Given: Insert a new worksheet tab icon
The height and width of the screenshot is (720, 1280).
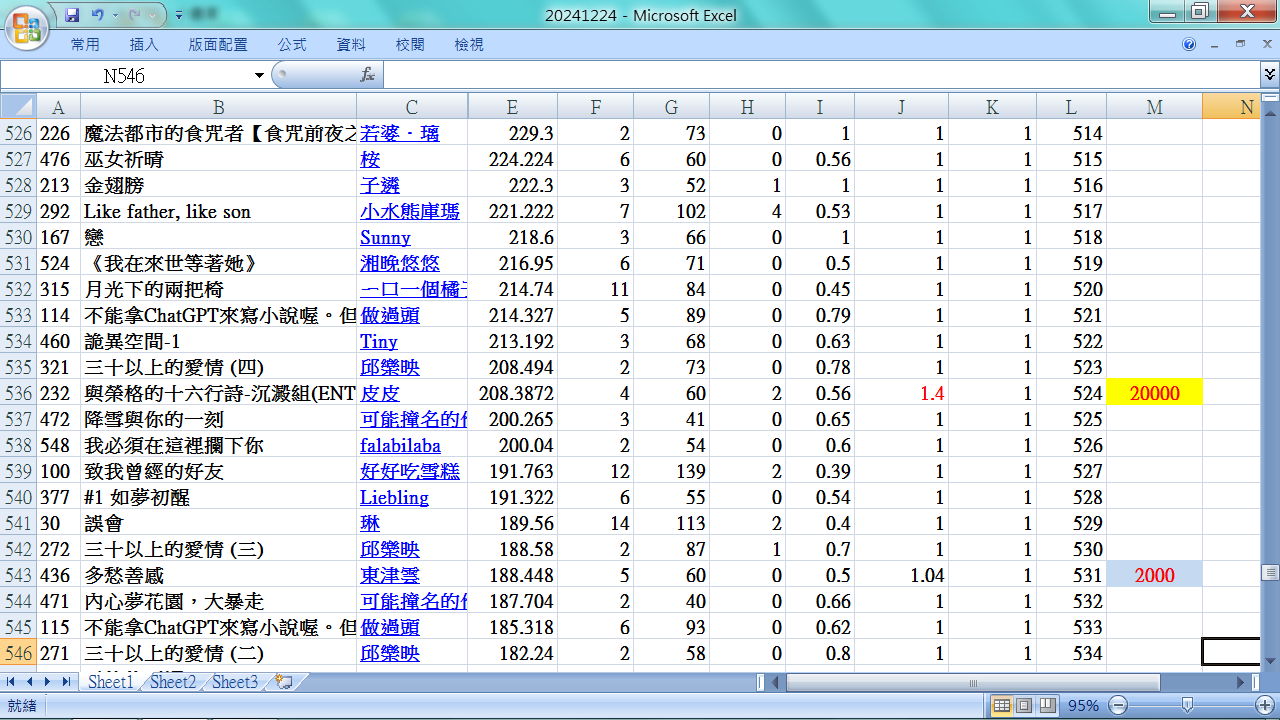Looking at the screenshot, I should click(284, 682).
